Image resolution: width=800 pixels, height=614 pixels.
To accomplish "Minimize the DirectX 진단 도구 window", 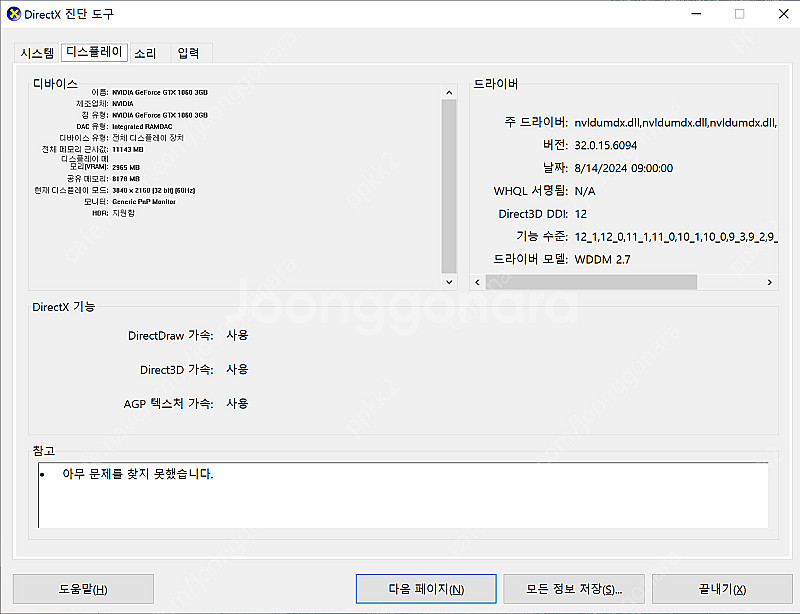I will 696,14.
